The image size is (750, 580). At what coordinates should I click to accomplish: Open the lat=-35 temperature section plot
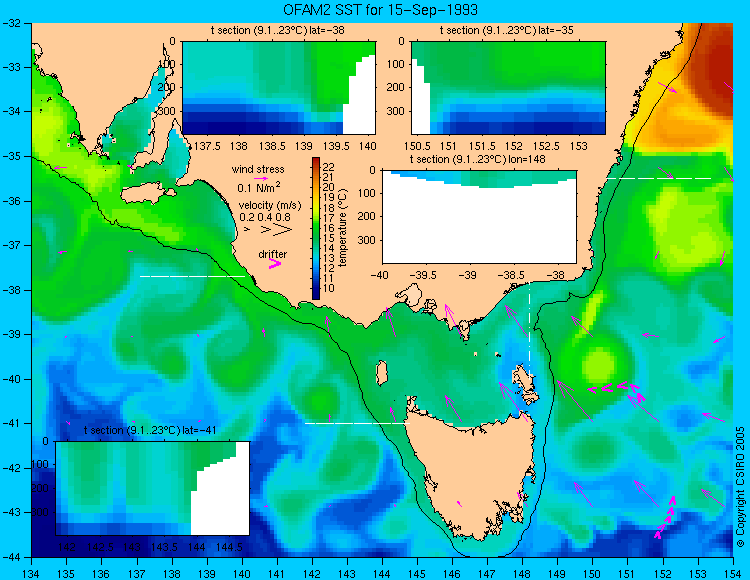(508, 88)
